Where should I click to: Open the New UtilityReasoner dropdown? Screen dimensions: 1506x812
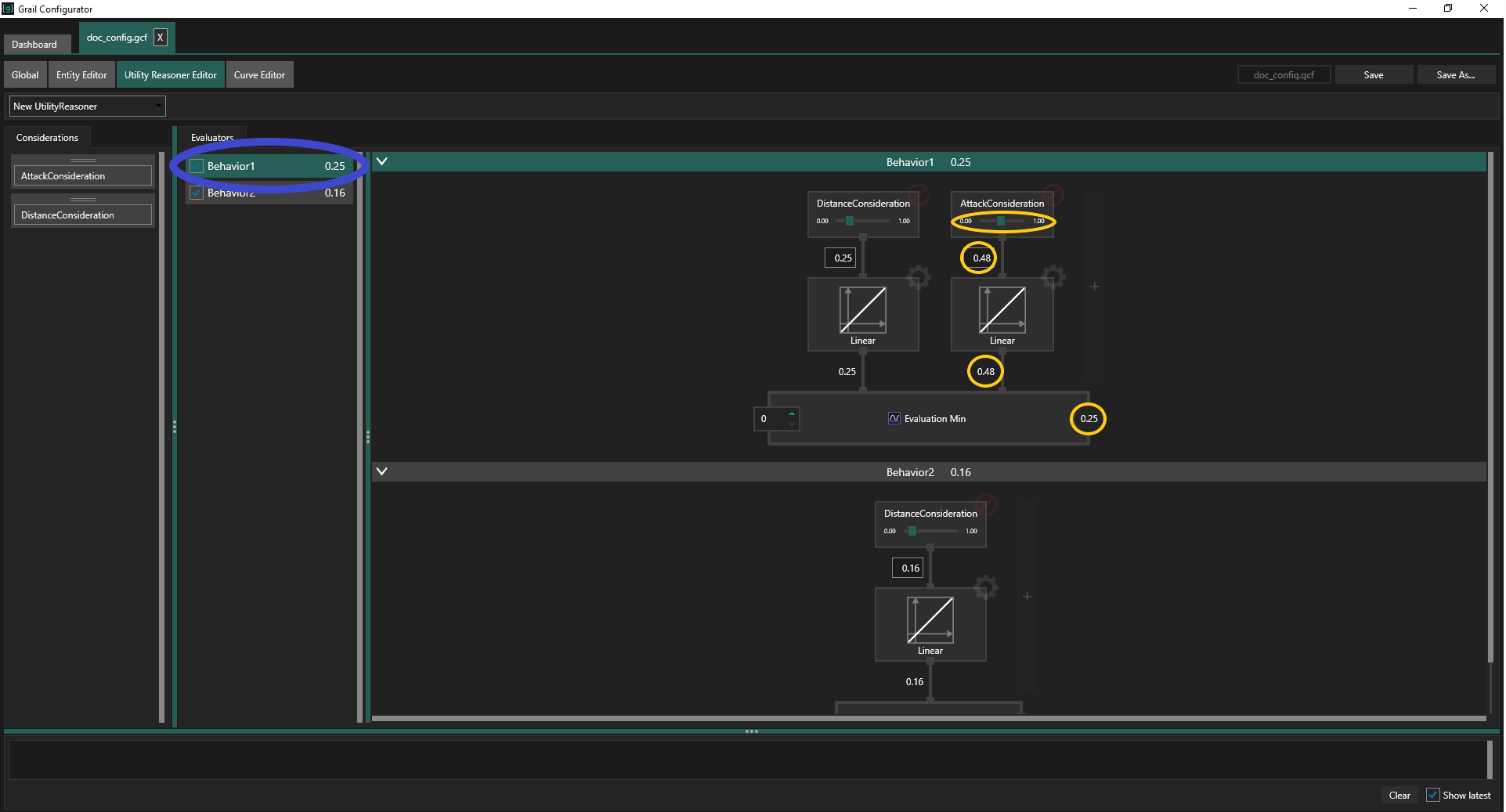(87, 106)
